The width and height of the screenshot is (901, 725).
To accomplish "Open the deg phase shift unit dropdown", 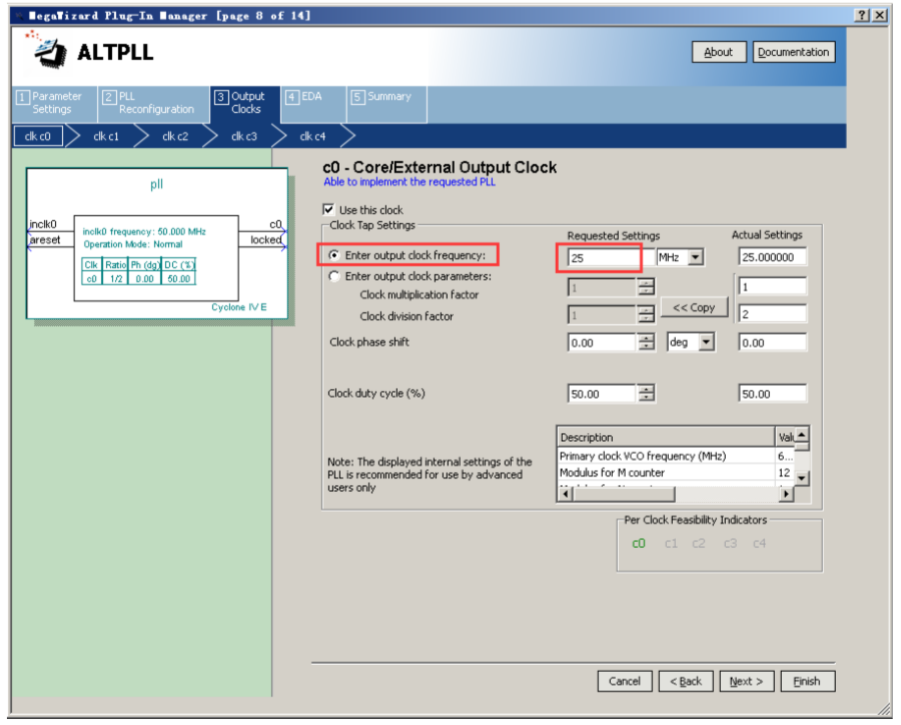I will tap(706, 342).
